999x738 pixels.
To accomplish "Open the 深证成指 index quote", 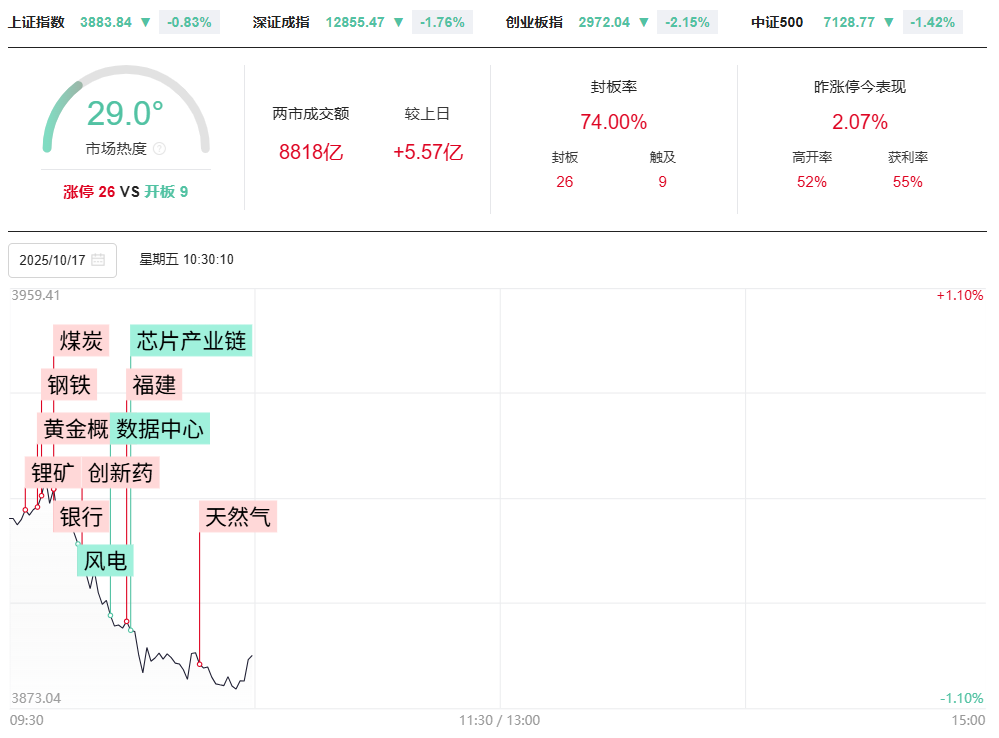I will click(x=279, y=21).
